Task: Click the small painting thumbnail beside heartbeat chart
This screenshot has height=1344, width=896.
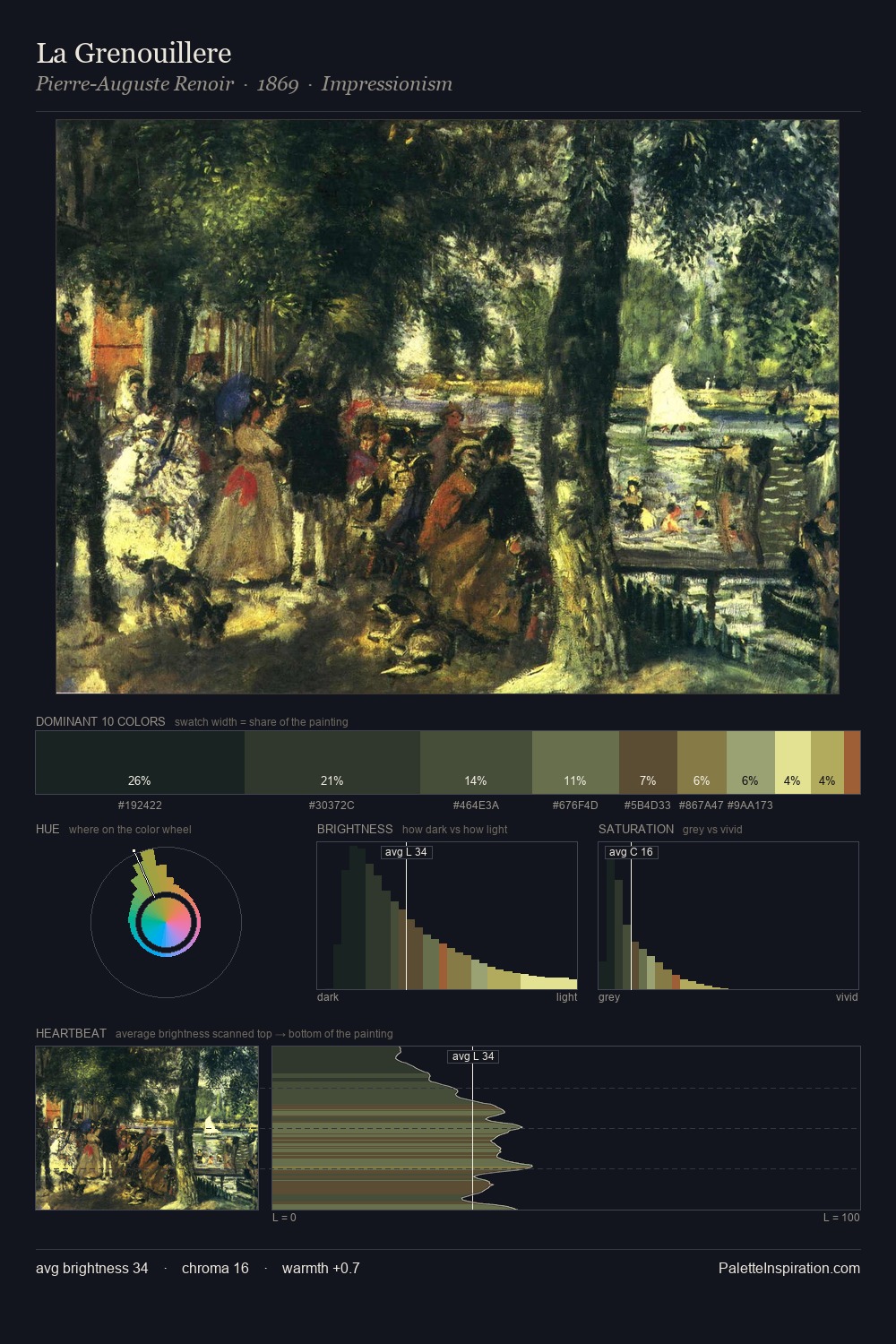Action: click(147, 1128)
